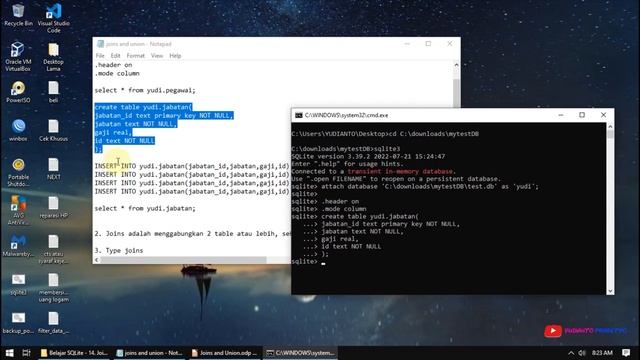Click 'SQLite version 3.39.2' line in cmd

pos(368,156)
